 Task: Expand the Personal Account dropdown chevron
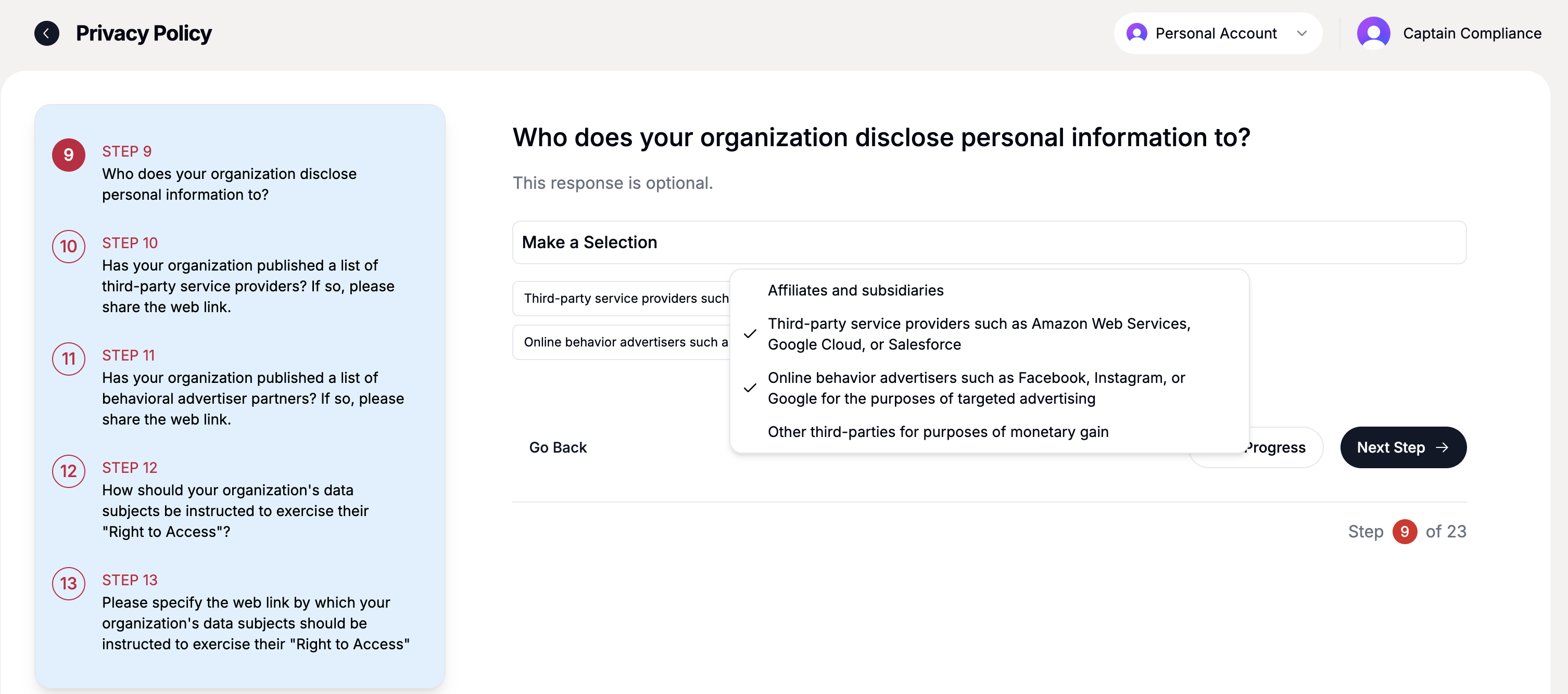1301,33
